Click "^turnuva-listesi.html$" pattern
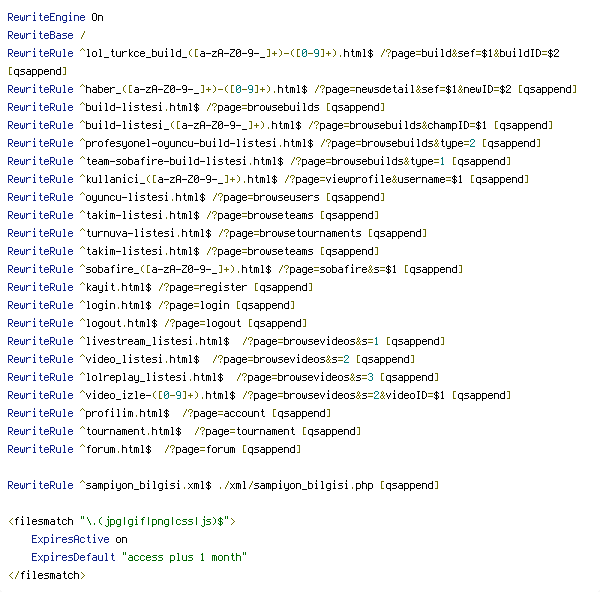This screenshot has width=600, height=592. pyautogui.click(x=145, y=233)
